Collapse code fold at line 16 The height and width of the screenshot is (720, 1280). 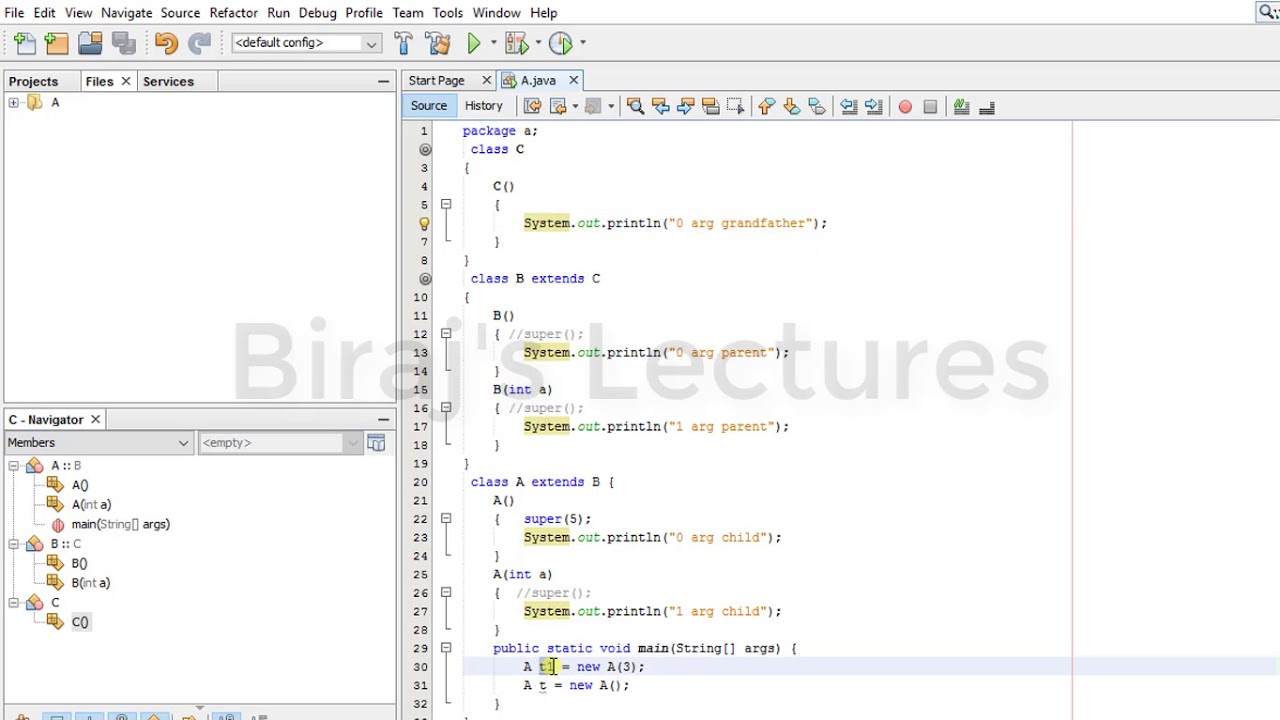pos(446,408)
